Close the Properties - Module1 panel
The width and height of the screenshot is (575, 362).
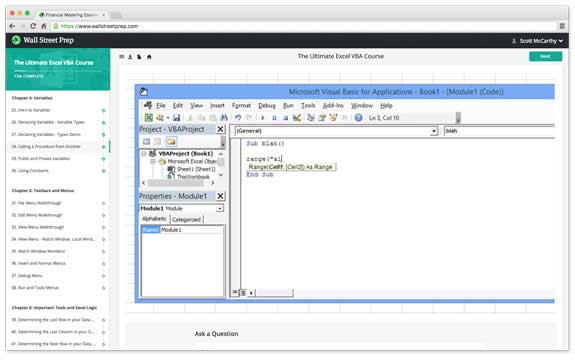220,196
